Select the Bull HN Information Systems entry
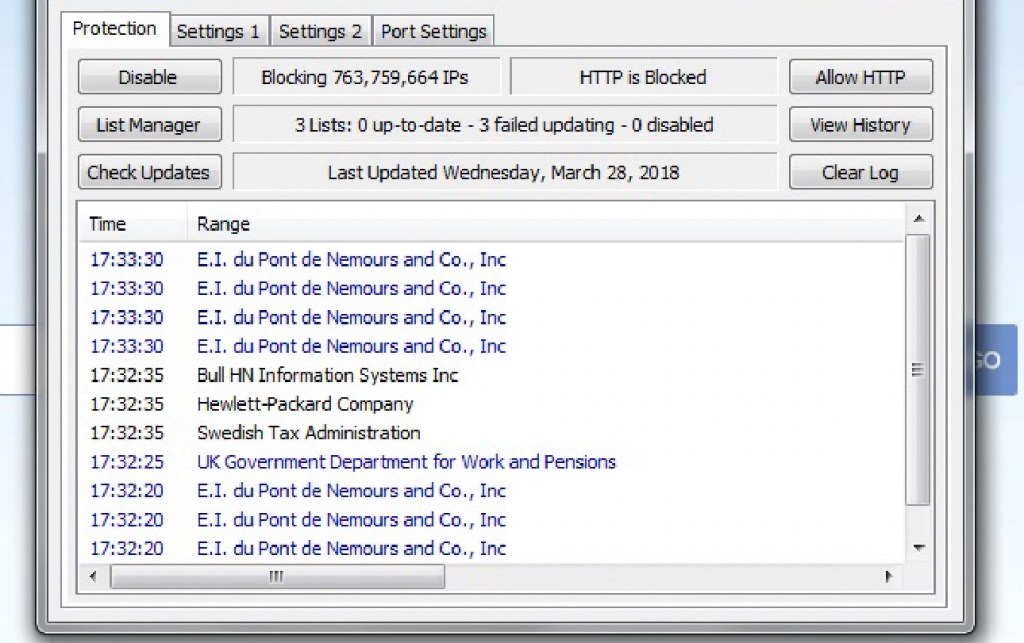Screen dimensions: 1024x643 (x=327, y=376)
